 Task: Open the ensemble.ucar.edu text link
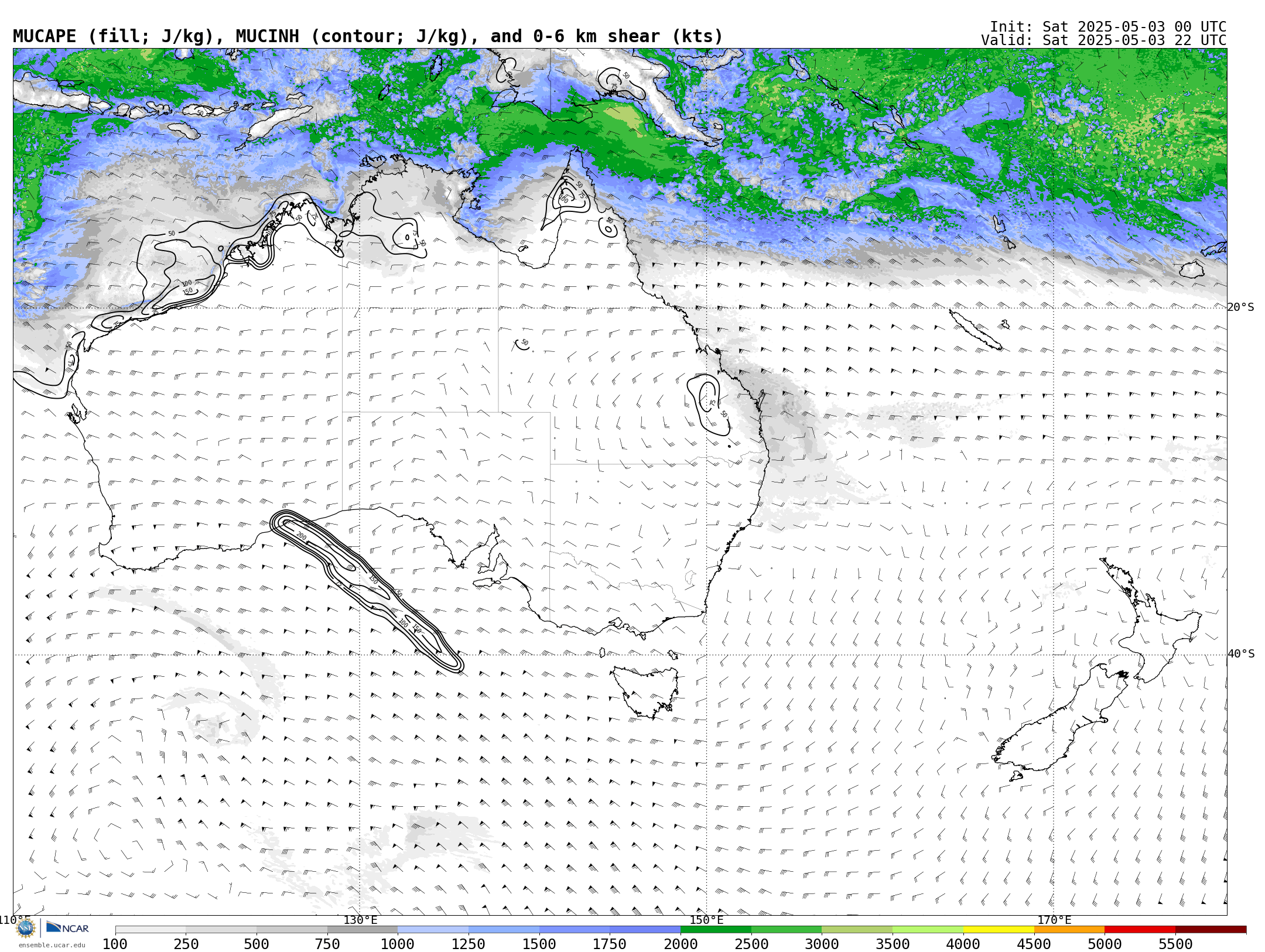(52, 945)
